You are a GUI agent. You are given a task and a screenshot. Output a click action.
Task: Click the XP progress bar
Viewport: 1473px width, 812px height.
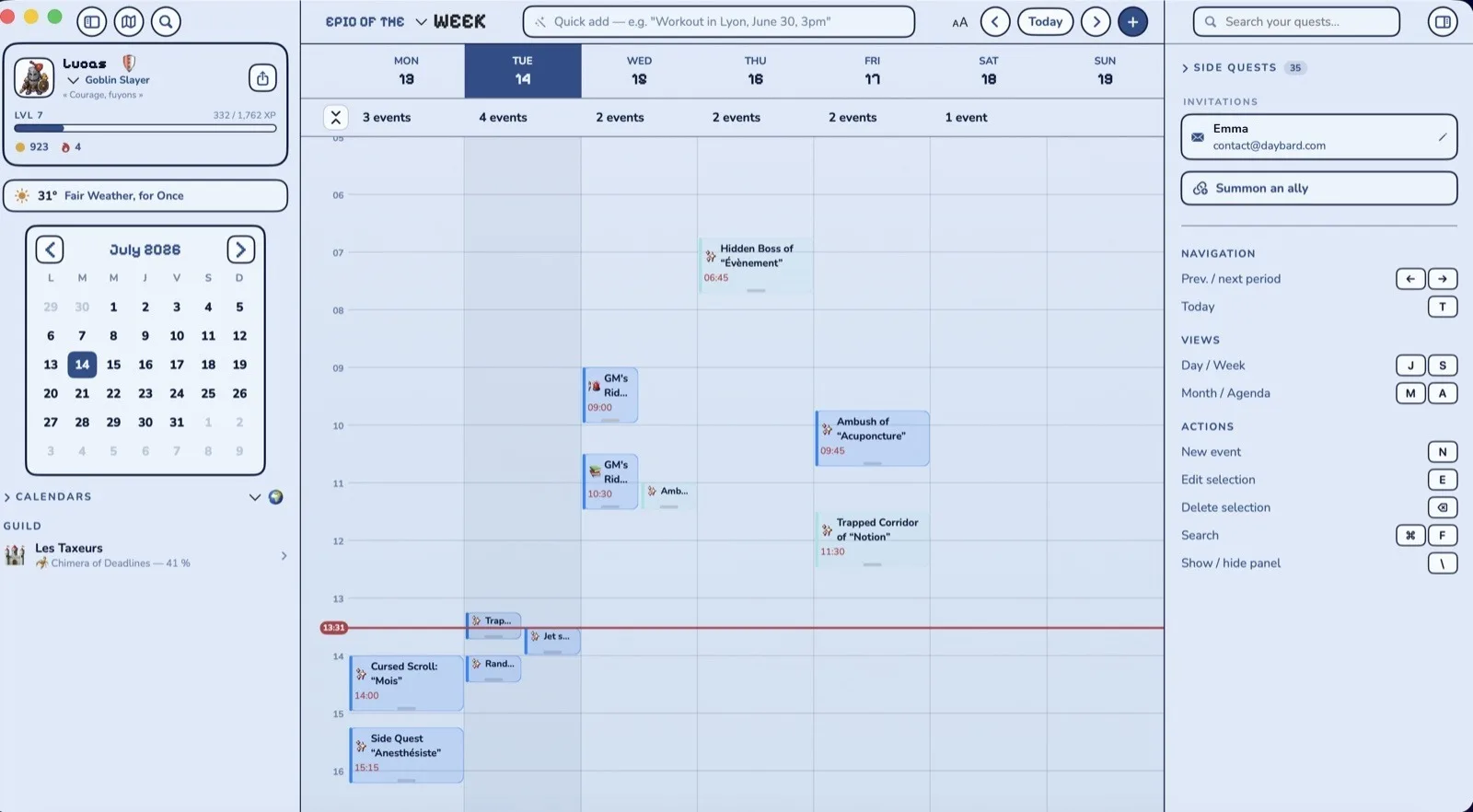click(145, 128)
